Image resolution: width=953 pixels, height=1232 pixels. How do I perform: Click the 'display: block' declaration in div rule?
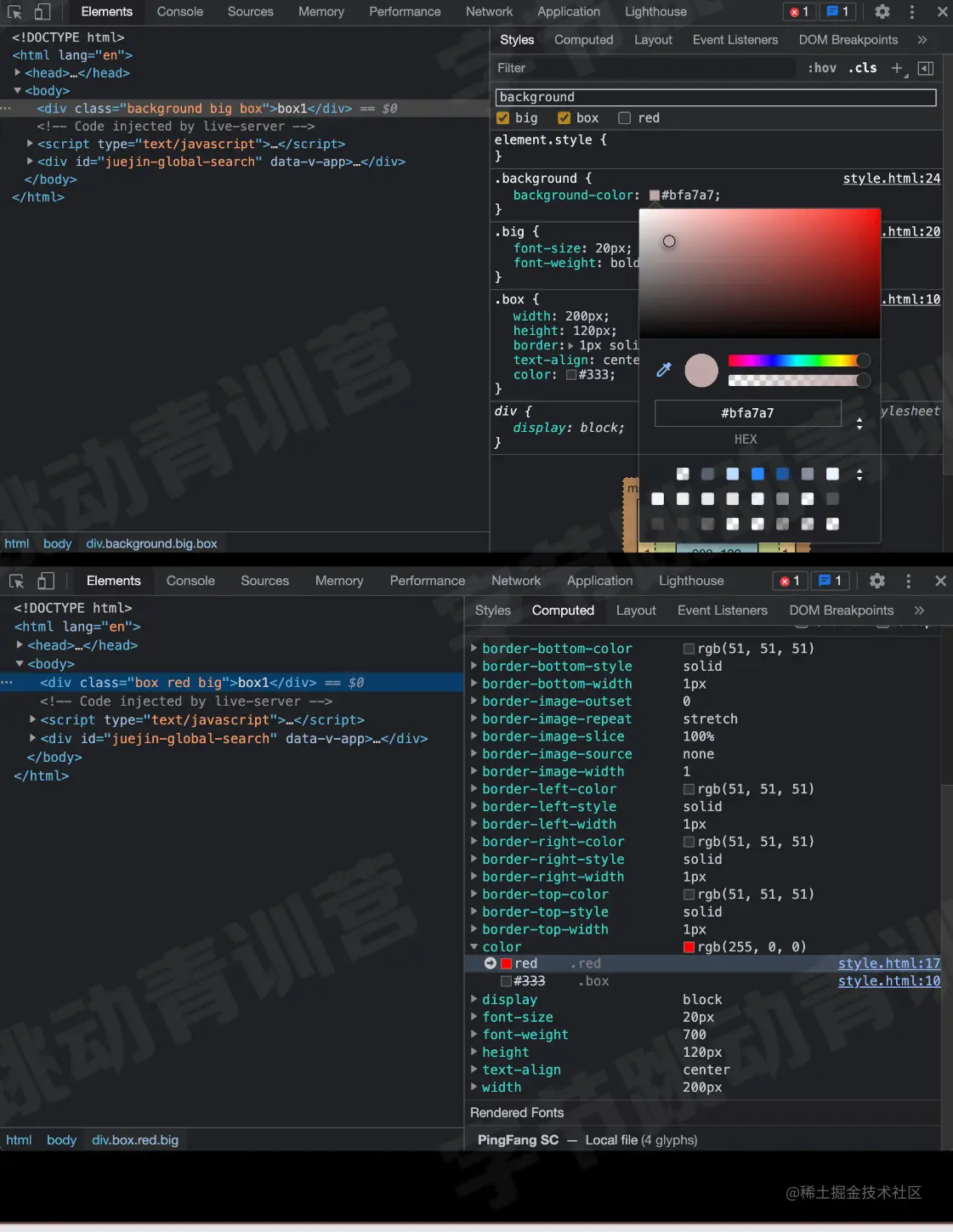pos(568,428)
